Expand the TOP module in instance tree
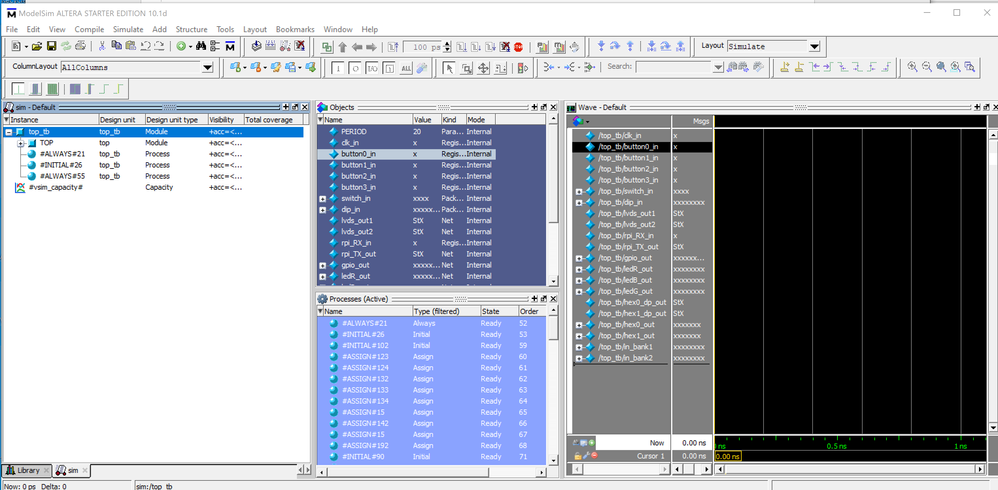Image resolution: width=998 pixels, height=490 pixels. click(20, 143)
